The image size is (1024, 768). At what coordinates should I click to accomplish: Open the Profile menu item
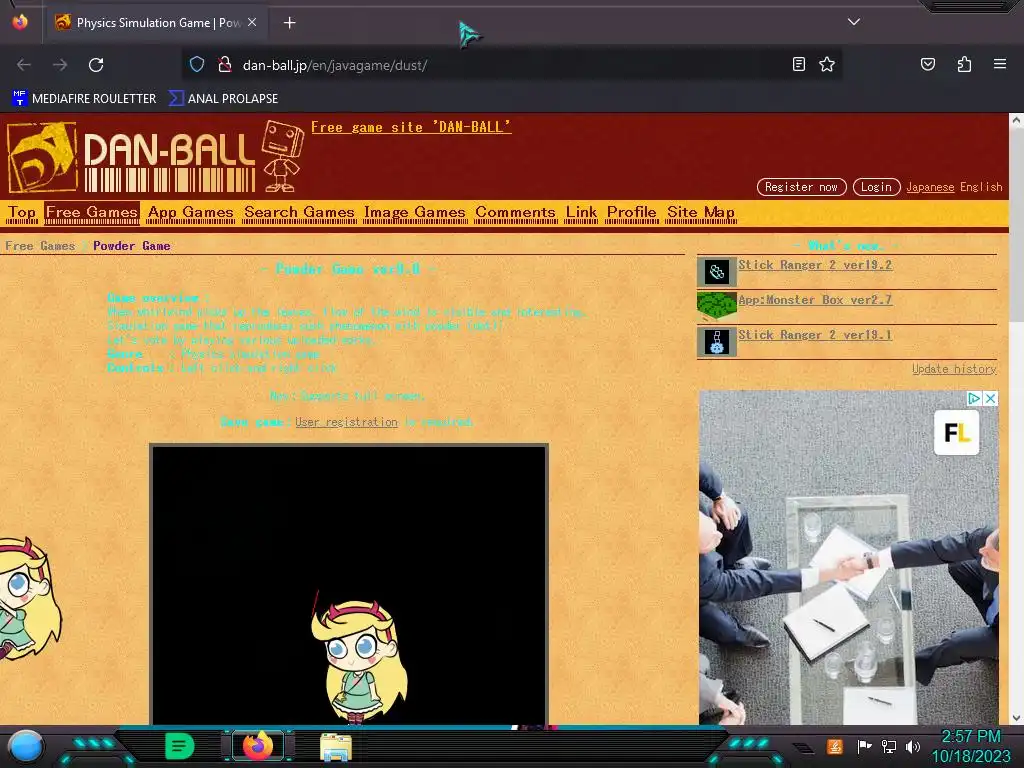pos(632,212)
